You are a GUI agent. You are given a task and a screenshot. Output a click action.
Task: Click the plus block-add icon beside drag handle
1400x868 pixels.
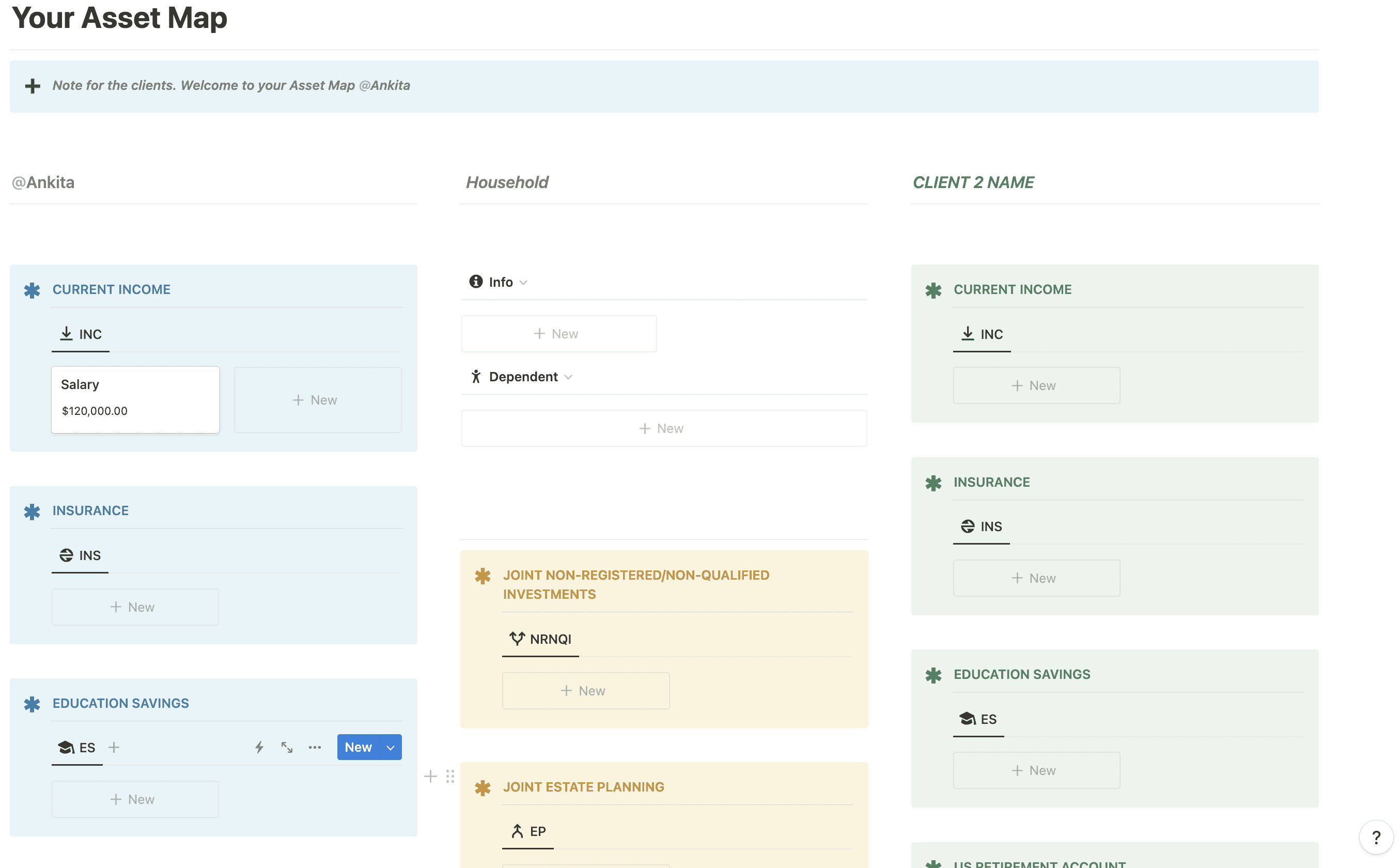point(430,776)
